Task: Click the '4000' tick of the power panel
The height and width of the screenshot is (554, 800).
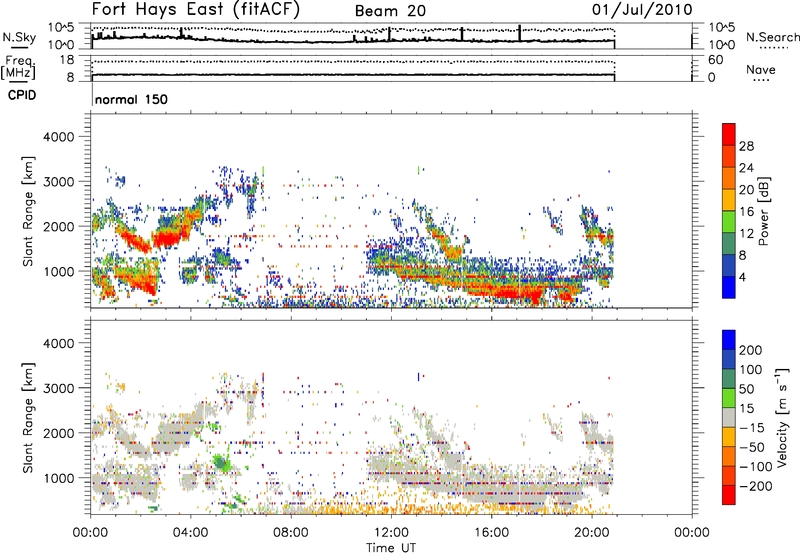Action: point(59,137)
